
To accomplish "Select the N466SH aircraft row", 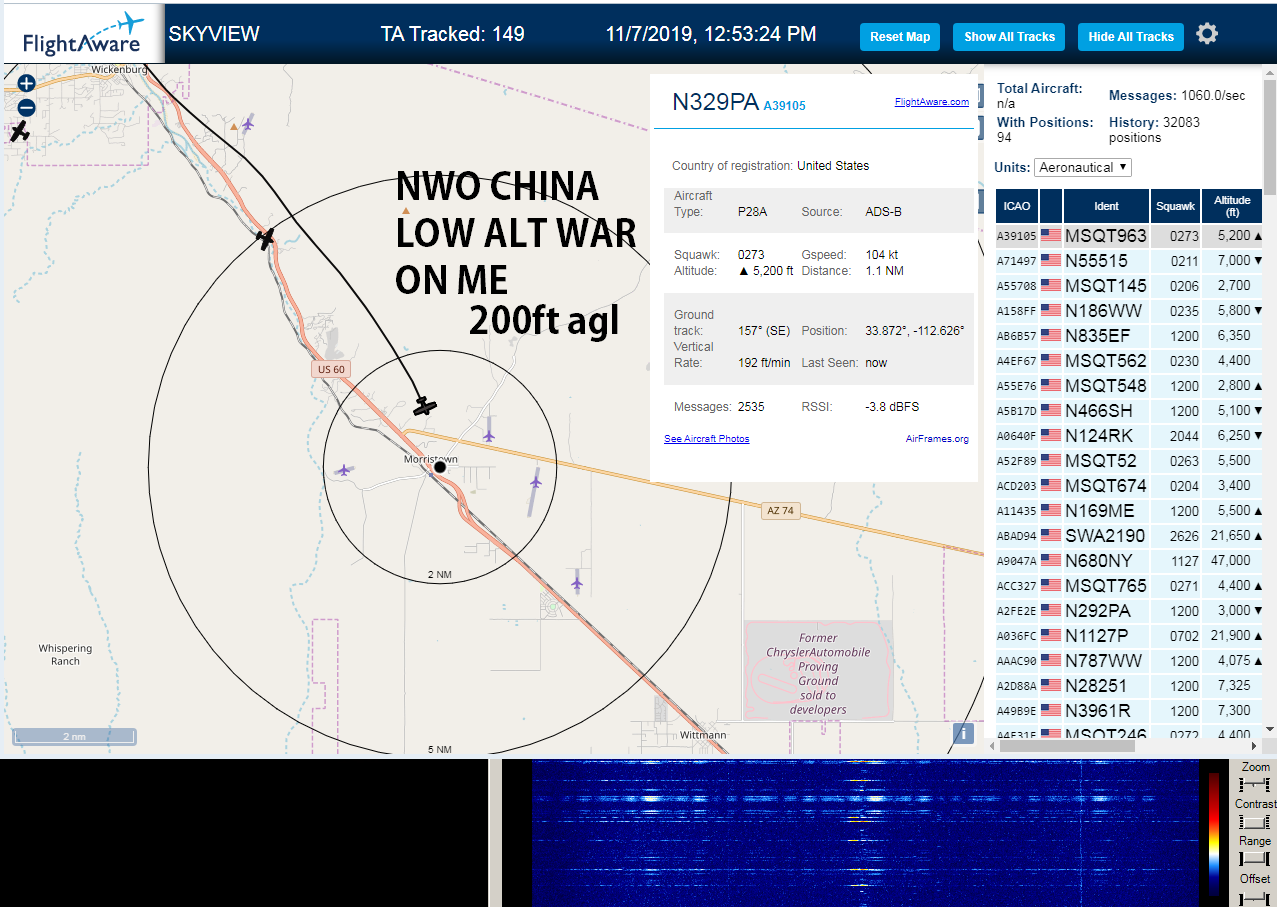I will pyautogui.click(x=1129, y=411).
